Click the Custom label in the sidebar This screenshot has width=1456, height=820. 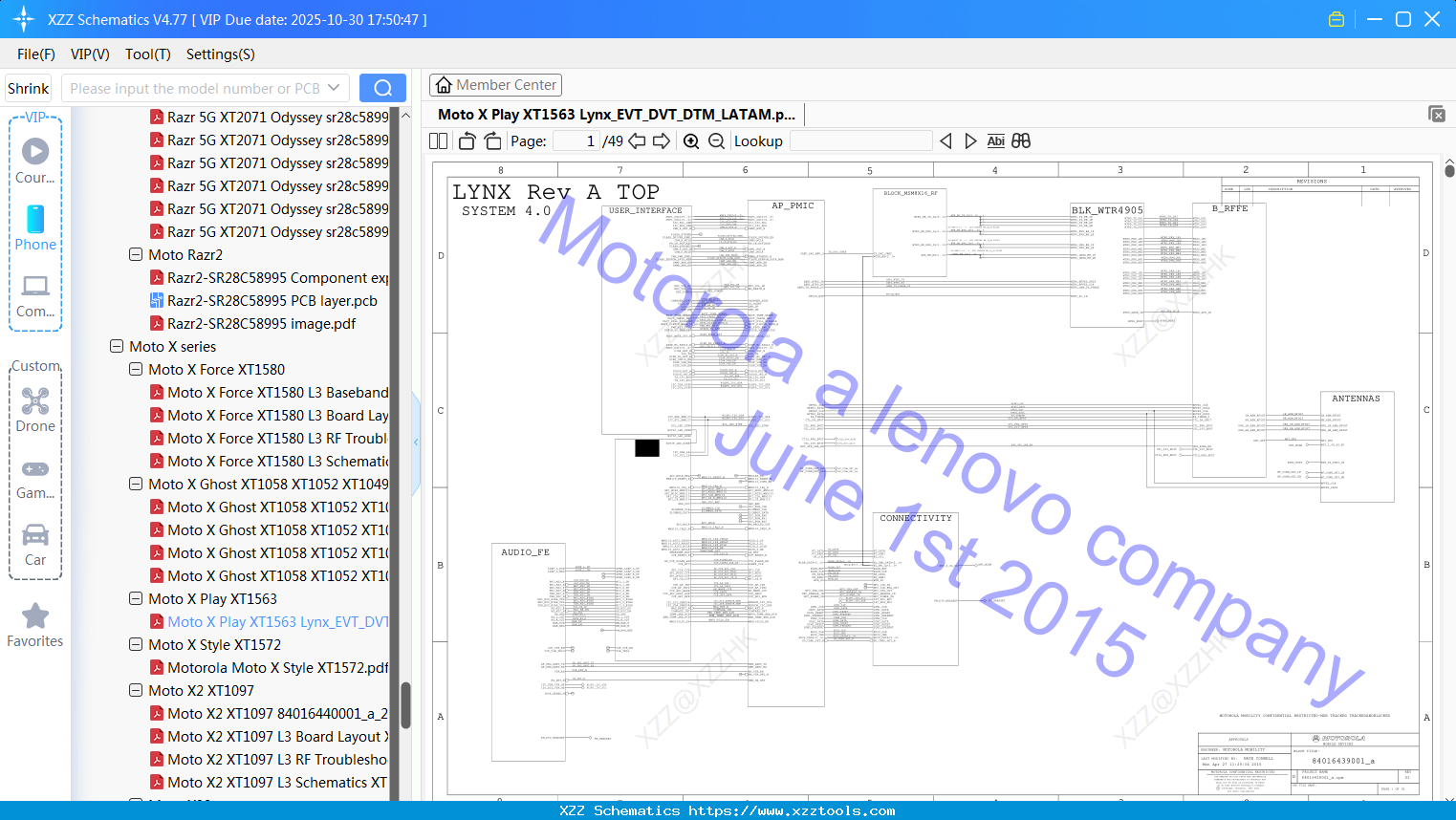(x=35, y=366)
